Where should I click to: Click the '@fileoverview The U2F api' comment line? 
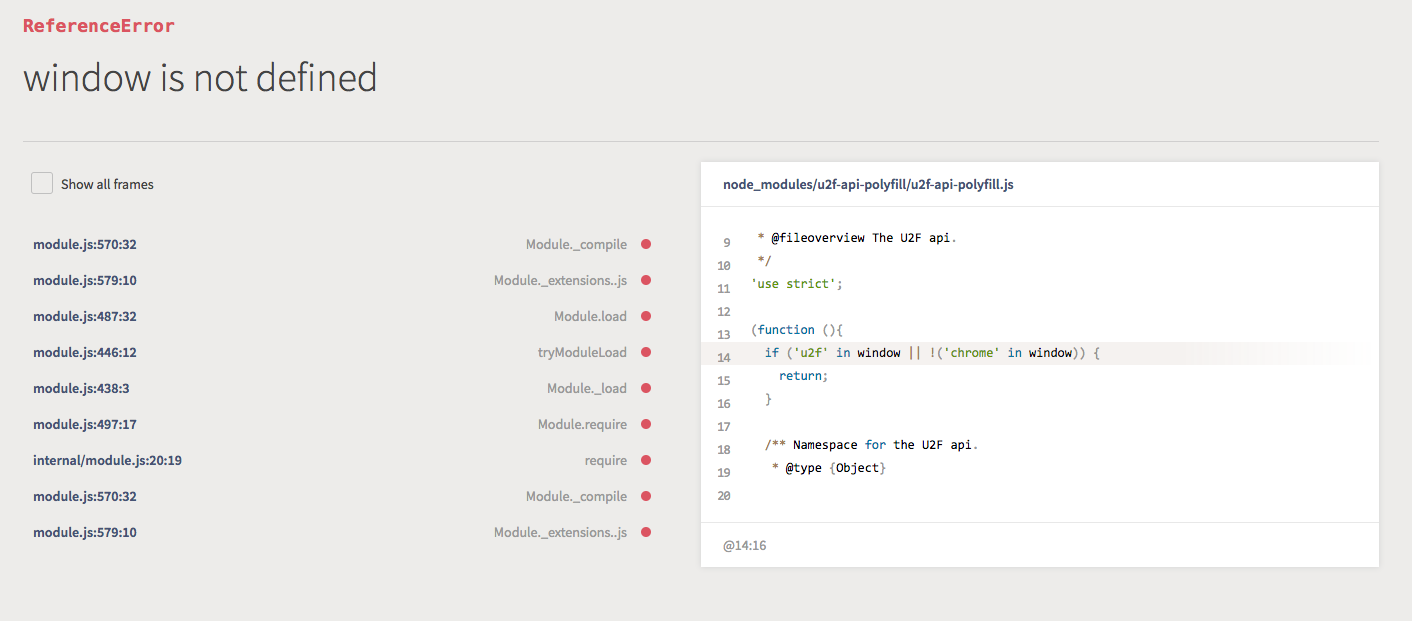pyautogui.click(x=857, y=238)
